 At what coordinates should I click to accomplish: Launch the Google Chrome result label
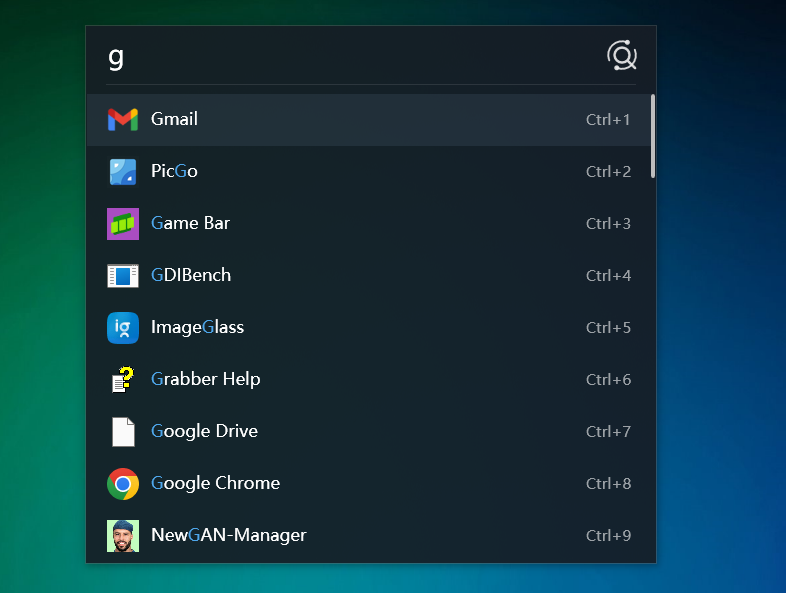[x=216, y=483]
